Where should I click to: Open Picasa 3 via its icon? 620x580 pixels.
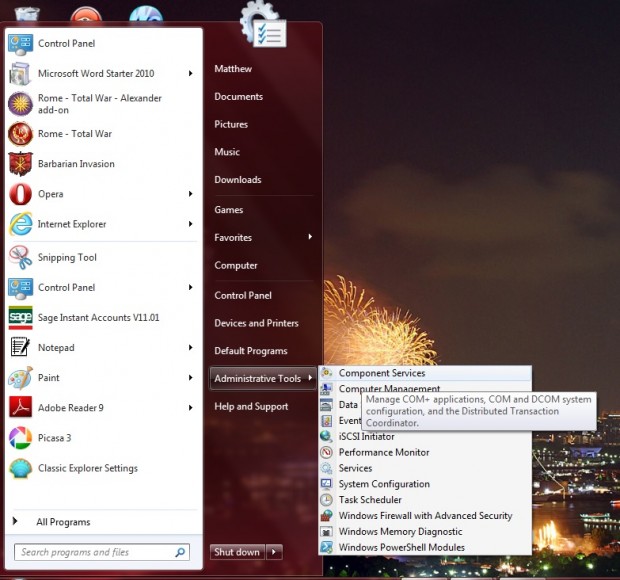(x=20, y=438)
